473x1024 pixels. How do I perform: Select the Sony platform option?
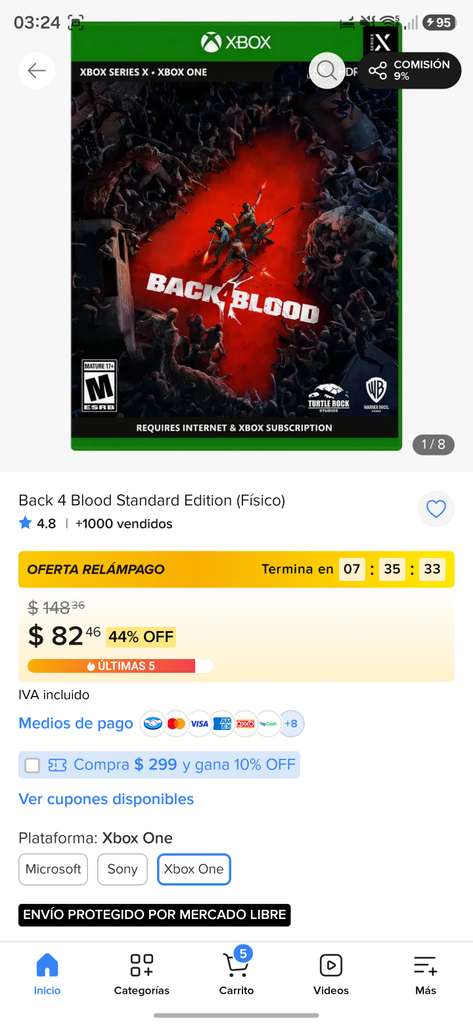122,869
